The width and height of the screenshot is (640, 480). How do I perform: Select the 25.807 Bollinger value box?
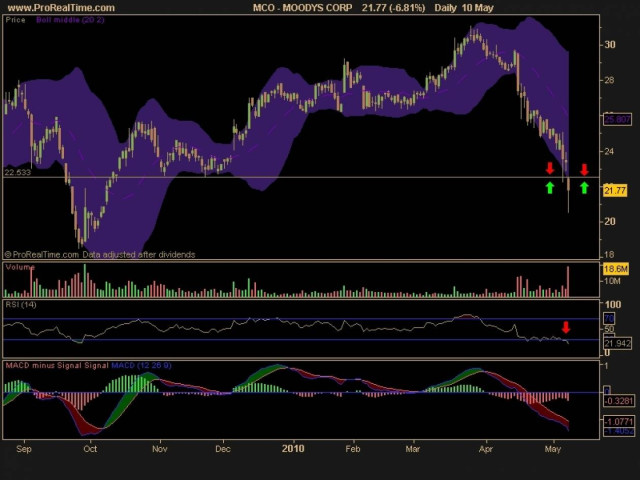pos(617,120)
